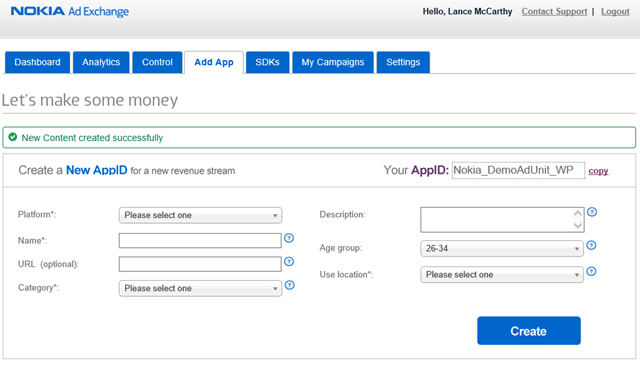Open the SDKs tab
Screen dimensions: 640x365
pos(267,62)
